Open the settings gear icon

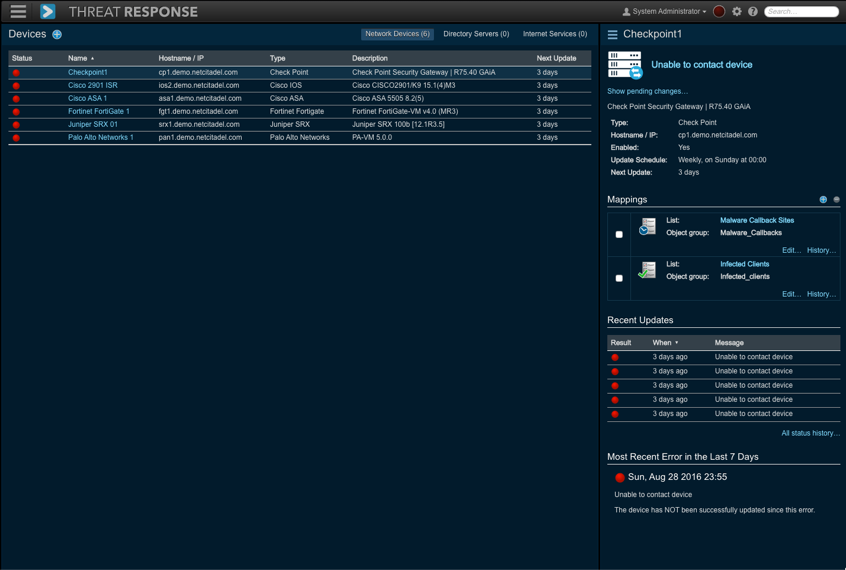click(737, 12)
